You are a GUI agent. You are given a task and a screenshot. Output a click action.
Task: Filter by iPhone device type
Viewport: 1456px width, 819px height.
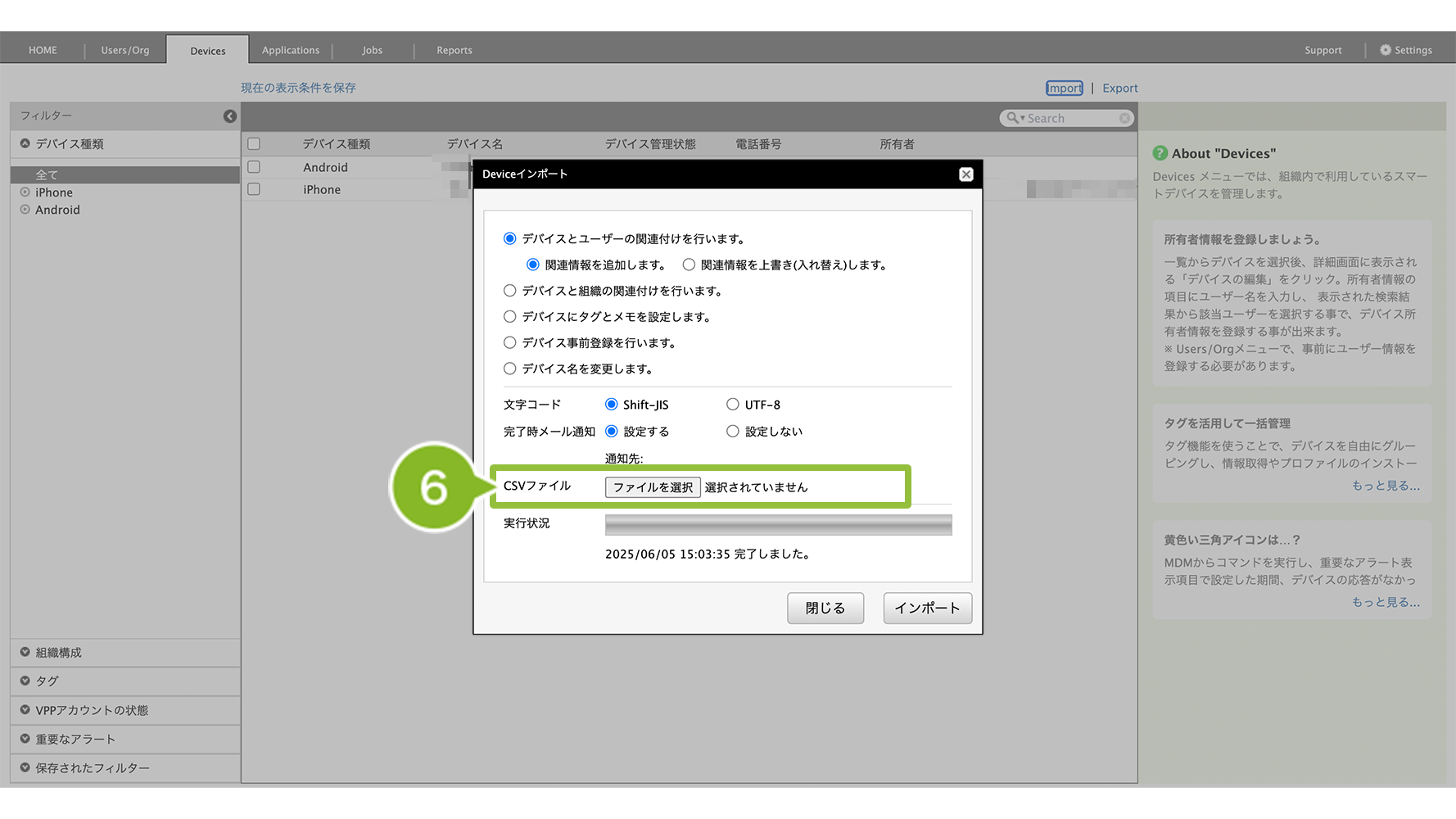click(54, 192)
